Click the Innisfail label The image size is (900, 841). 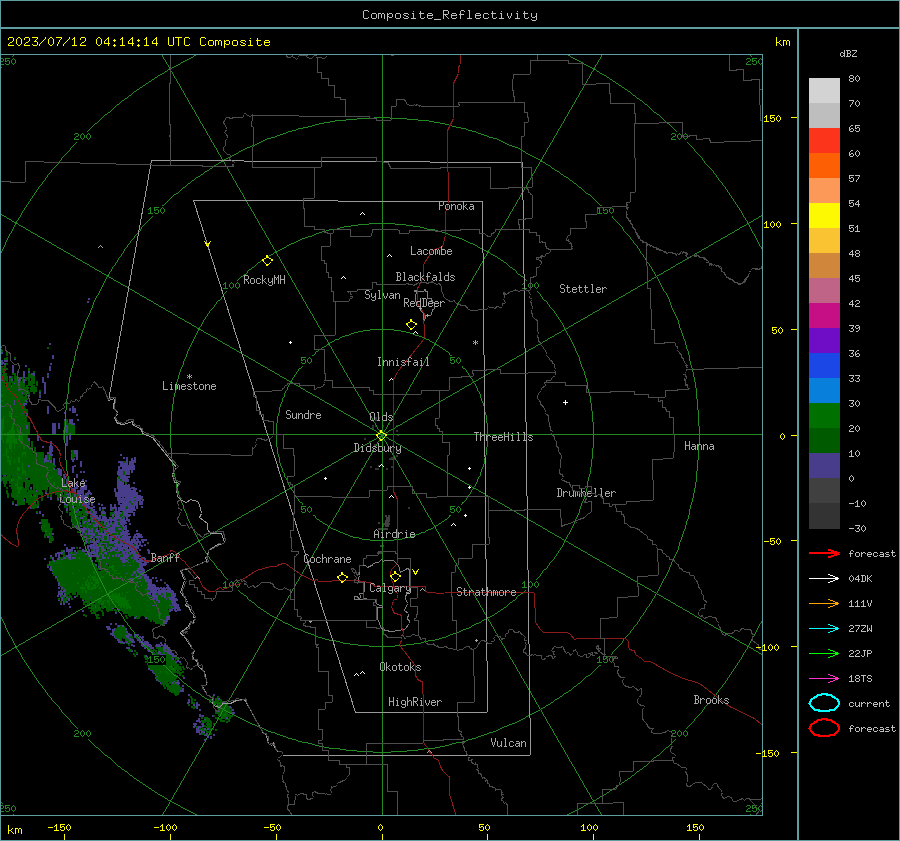403,362
